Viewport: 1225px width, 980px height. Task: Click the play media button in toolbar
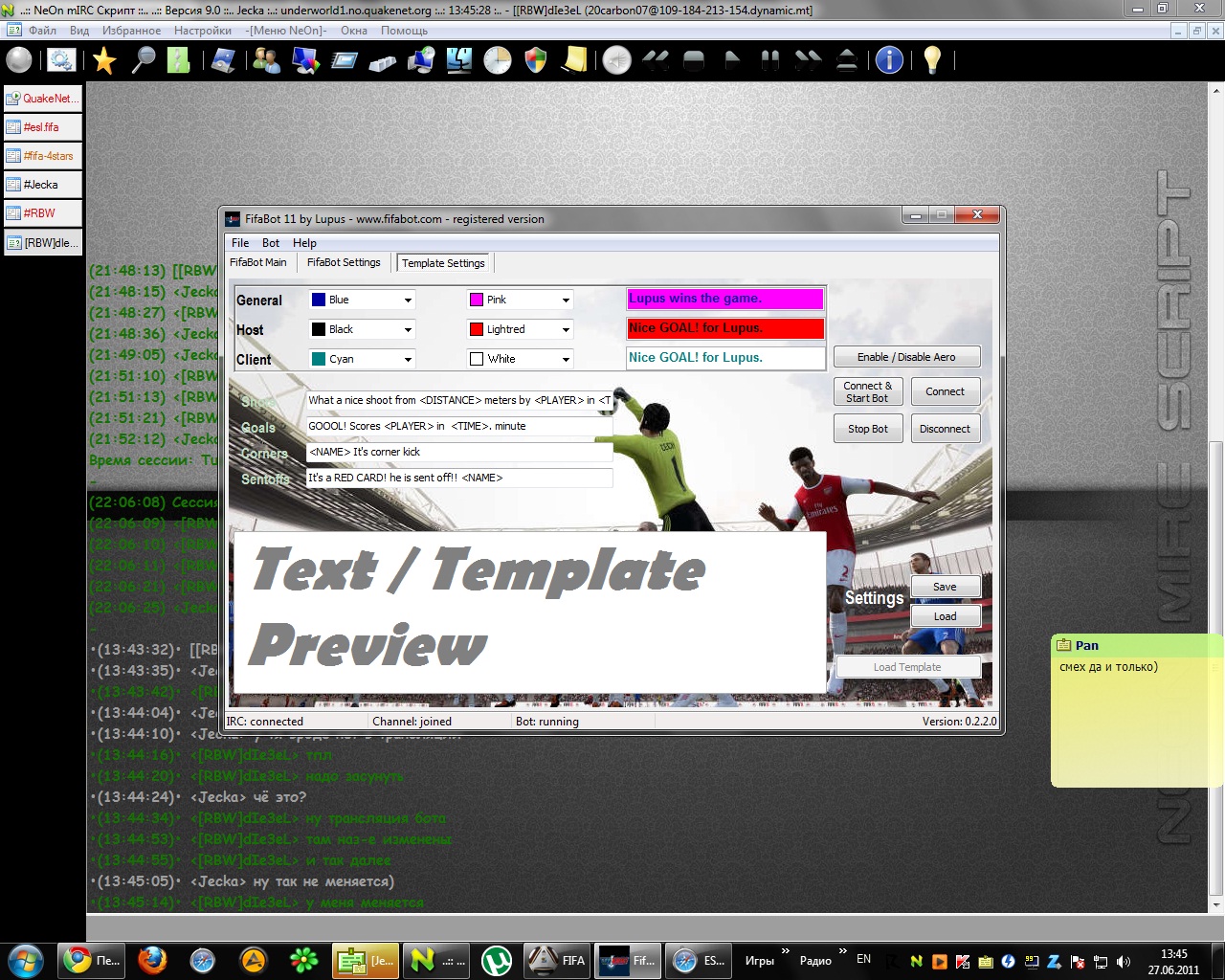pyautogui.click(x=732, y=60)
